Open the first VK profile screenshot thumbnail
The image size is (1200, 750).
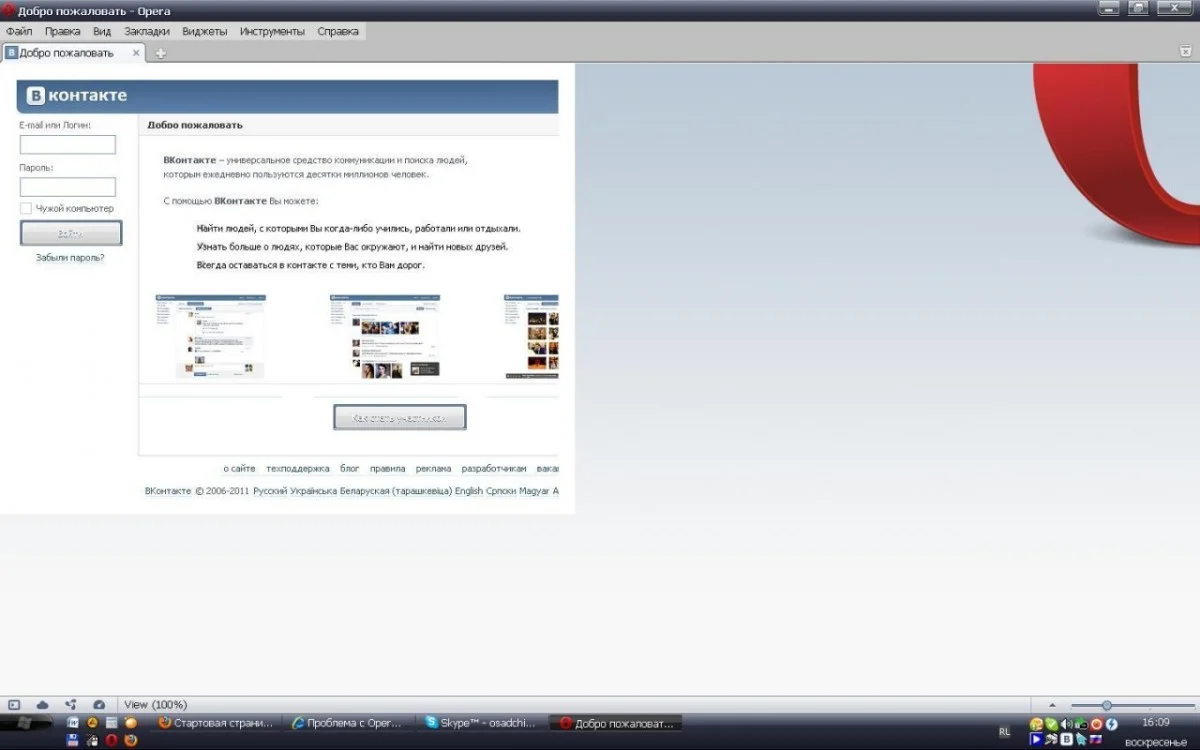point(211,336)
